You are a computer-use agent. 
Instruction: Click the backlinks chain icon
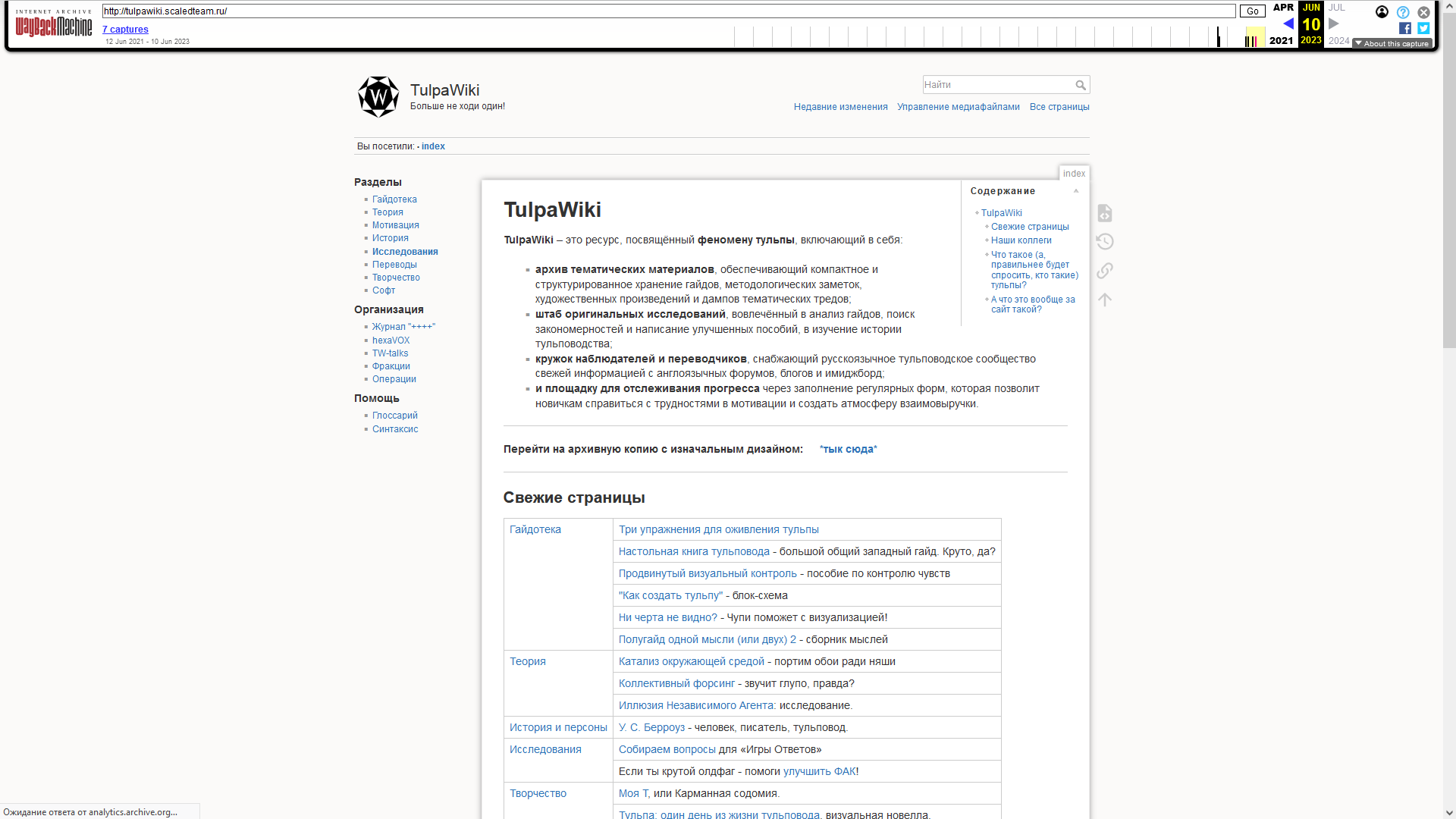(x=1105, y=271)
